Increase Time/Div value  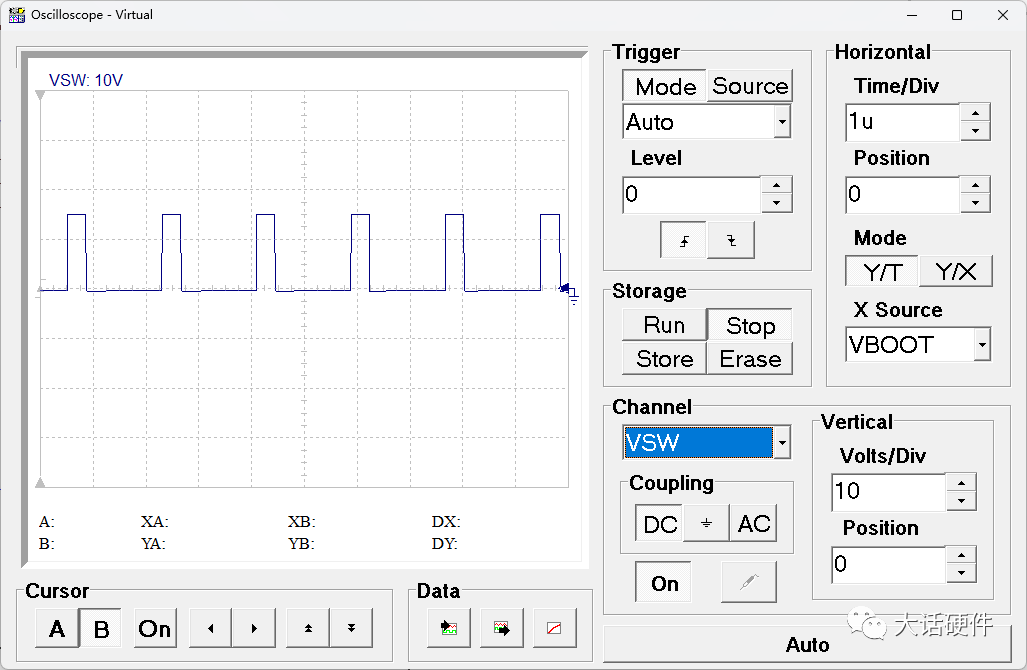pos(975,113)
